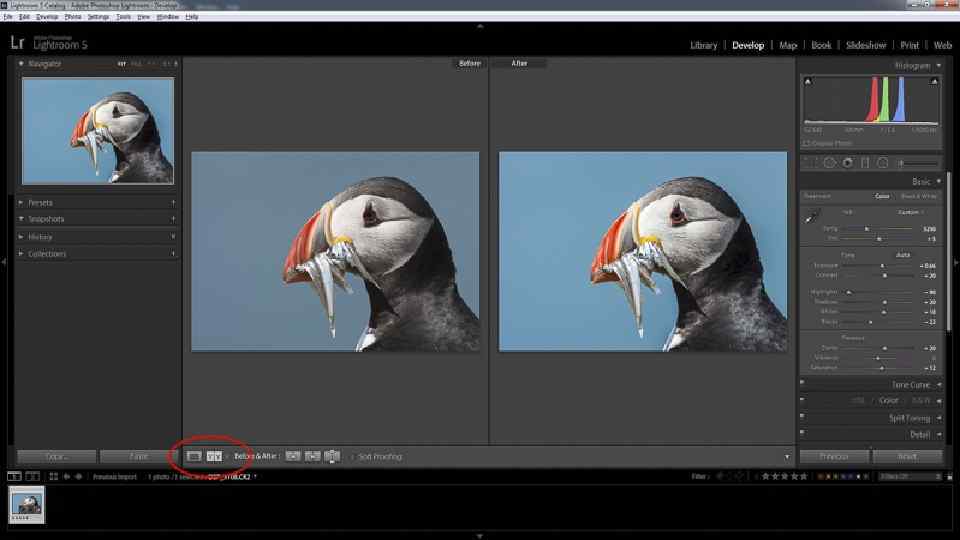This screenshot has width=960, height=540.
Task: Switch to the Library module
Action: point(703,45)
